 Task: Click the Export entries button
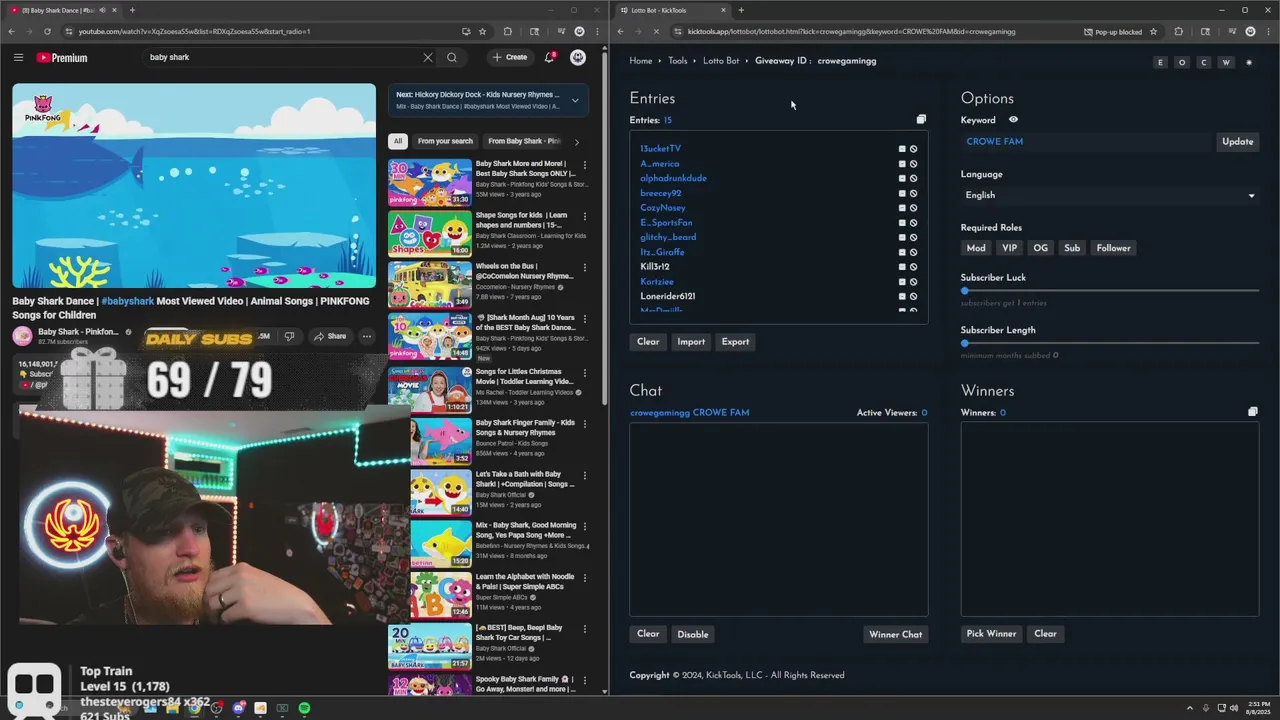tap(735, 342)
